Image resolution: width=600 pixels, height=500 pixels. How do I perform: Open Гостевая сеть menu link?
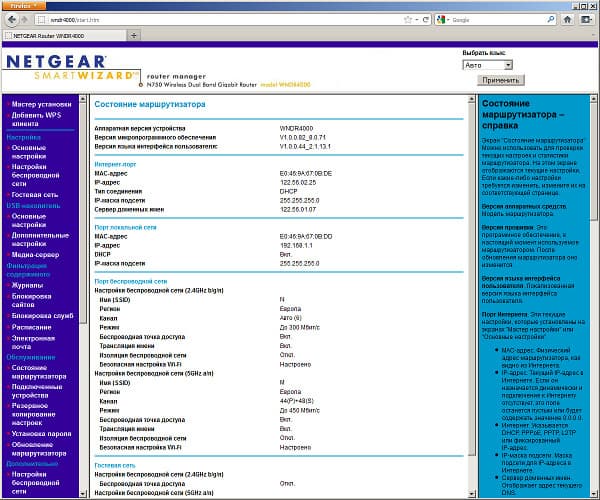point(35,195)
